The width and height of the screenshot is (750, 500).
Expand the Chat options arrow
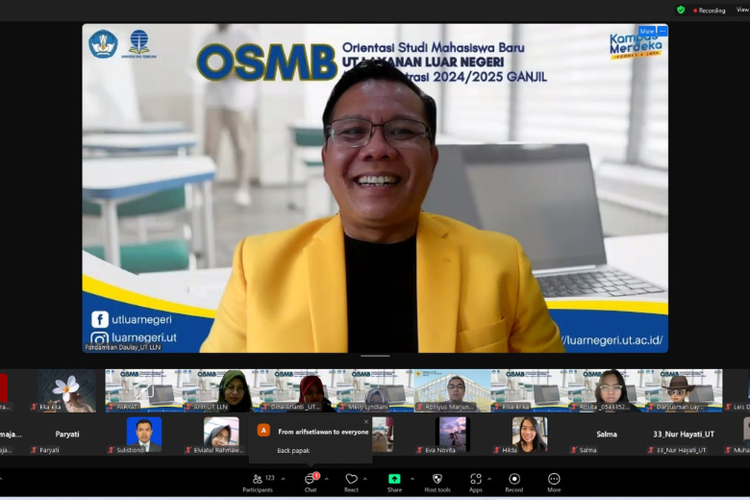pos(328,477)
